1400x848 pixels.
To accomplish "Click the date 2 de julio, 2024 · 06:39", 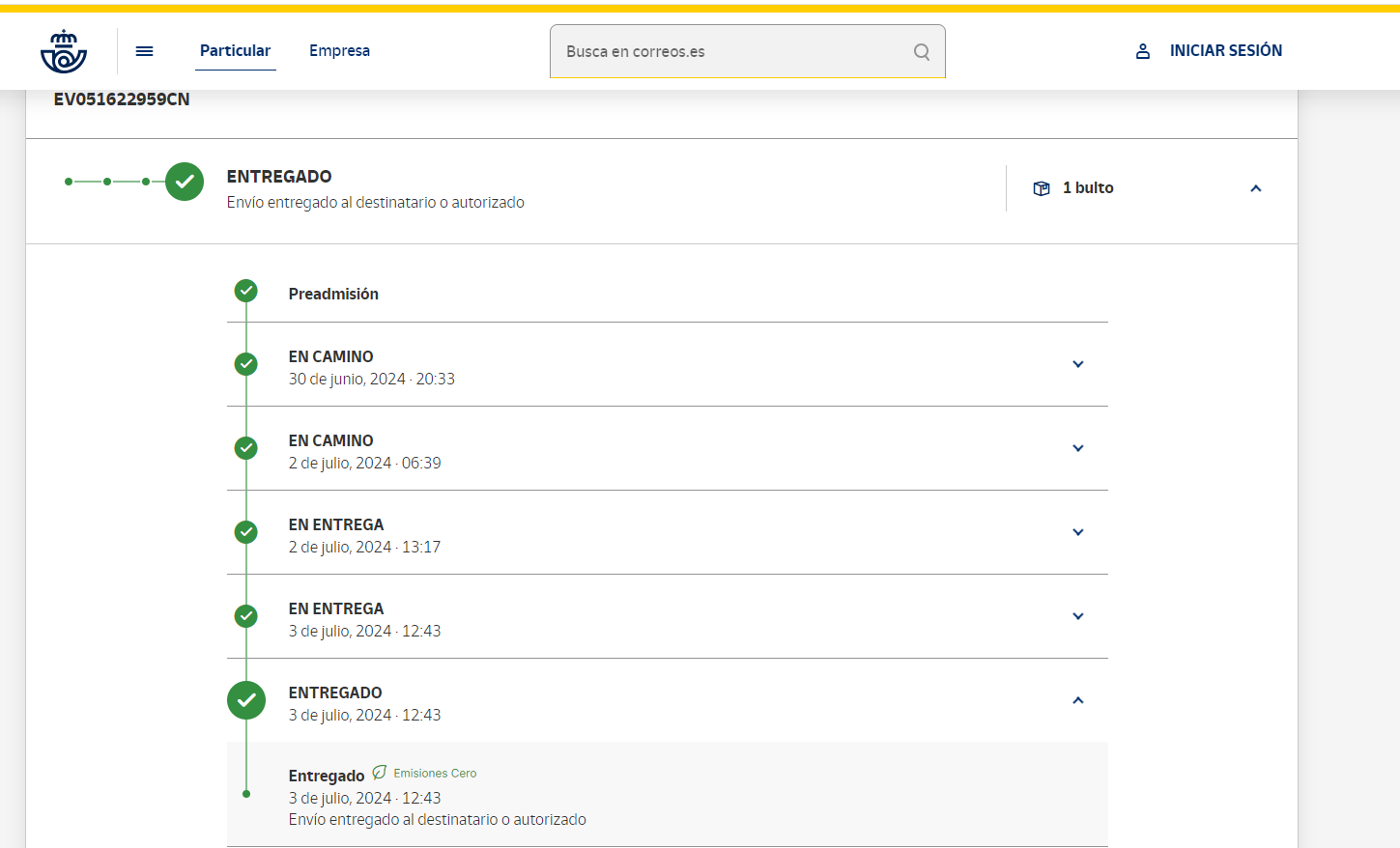I will 365,464.
